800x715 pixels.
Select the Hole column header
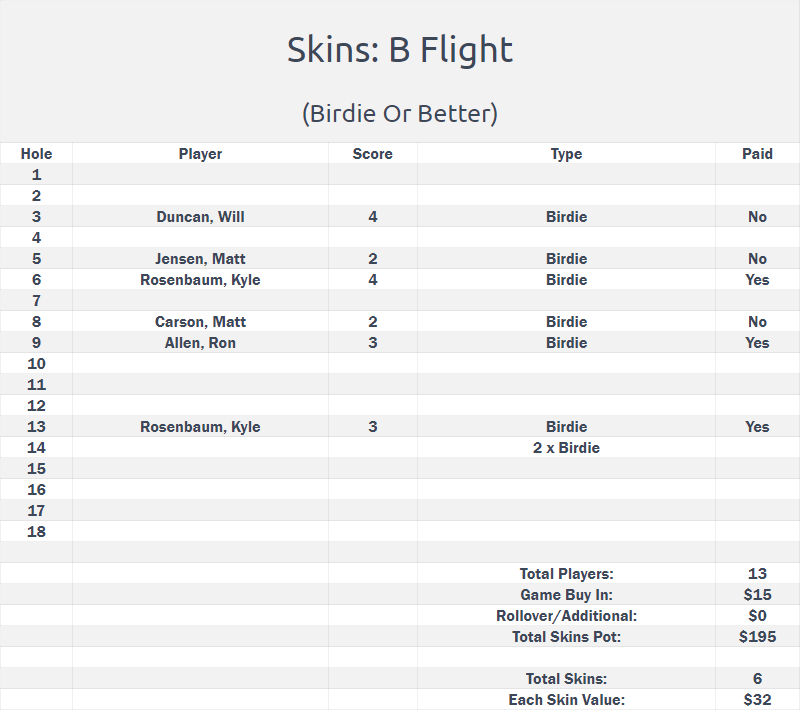36,154
